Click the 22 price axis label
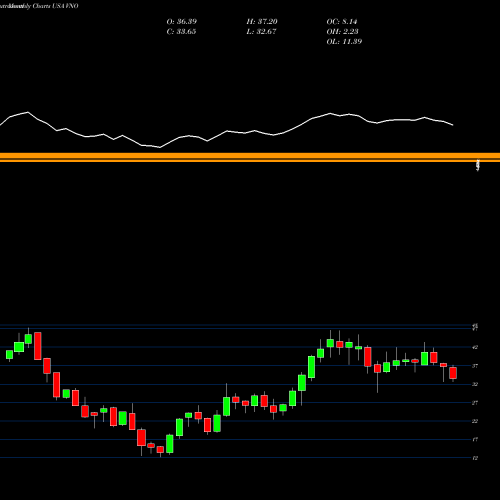This screenshot has height=500, width=500. point(475,421)
